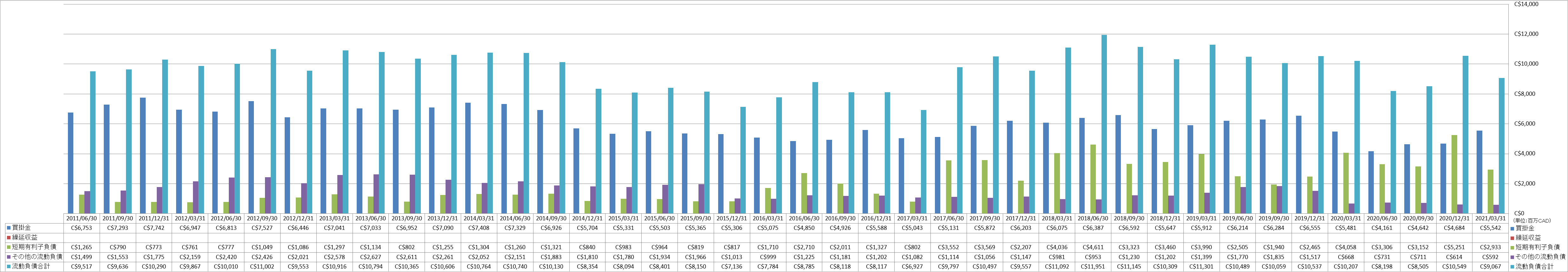Viewport: 1568px width, 272px height.
Task: Click the blue 買掛金 bar for 2011/12/31
Action: [x=142, y=156]
